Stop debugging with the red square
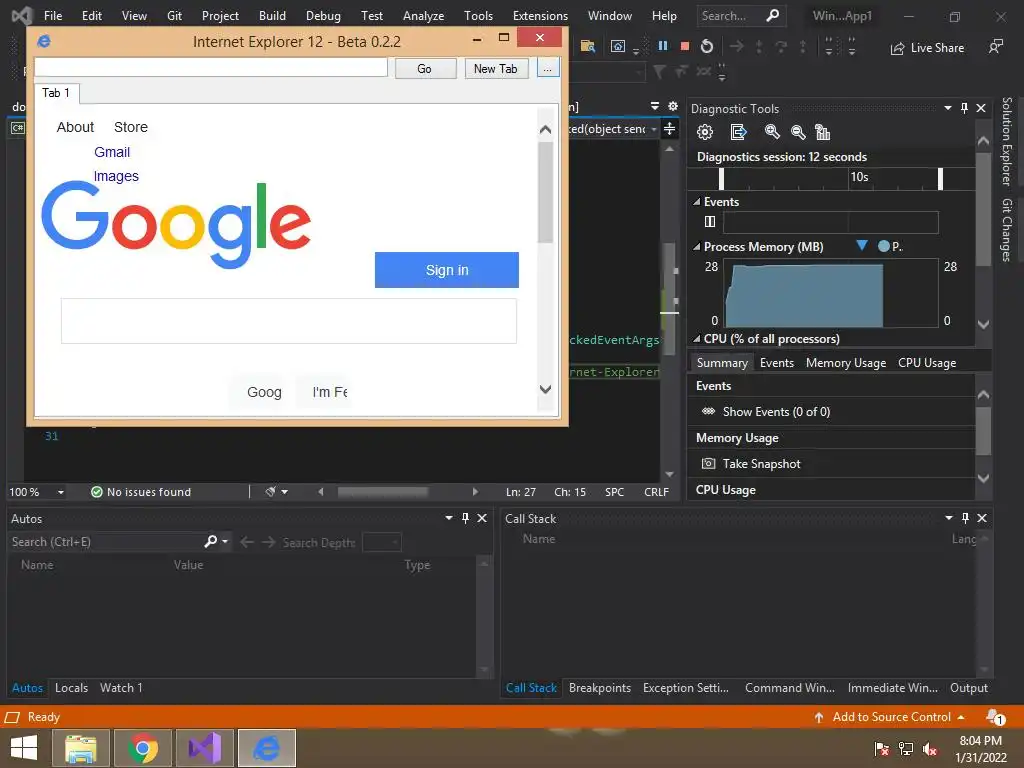This screenshot has width=1024, height=768. pos(684,46)
